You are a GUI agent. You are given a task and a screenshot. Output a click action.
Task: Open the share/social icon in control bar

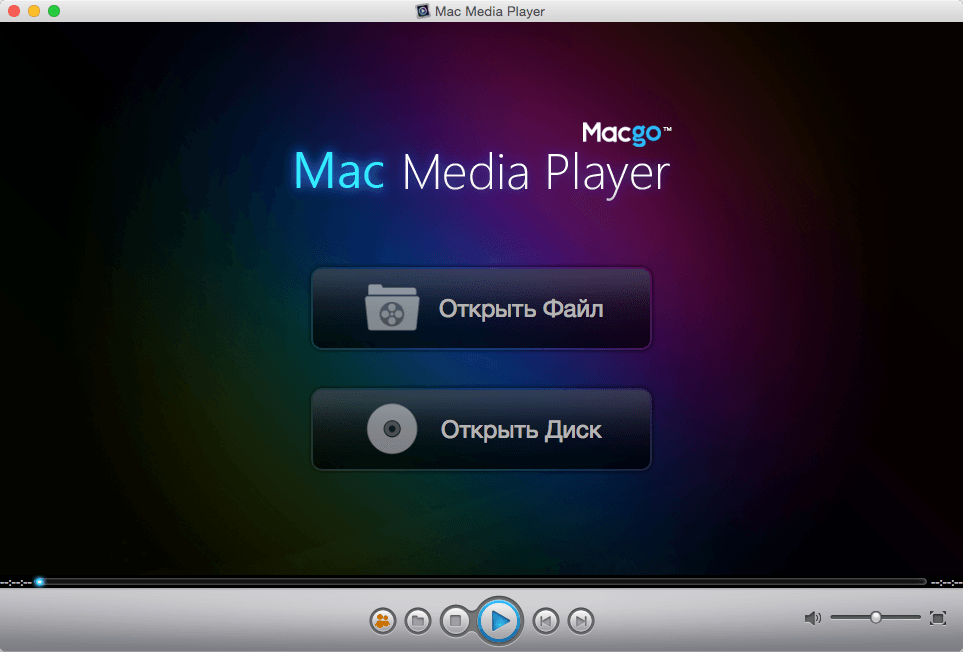point(383,621)
